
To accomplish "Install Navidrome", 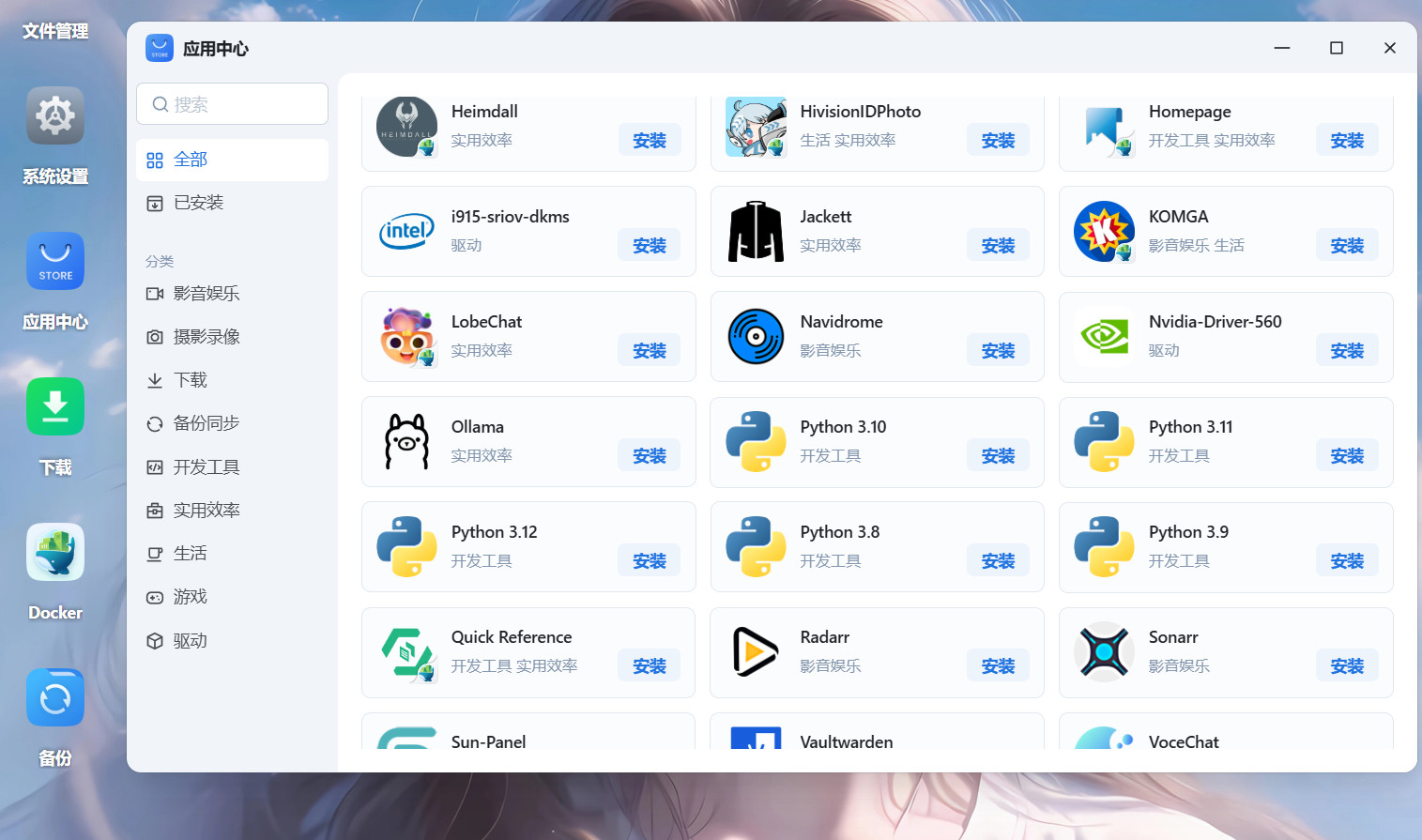I will pos(999,350).
